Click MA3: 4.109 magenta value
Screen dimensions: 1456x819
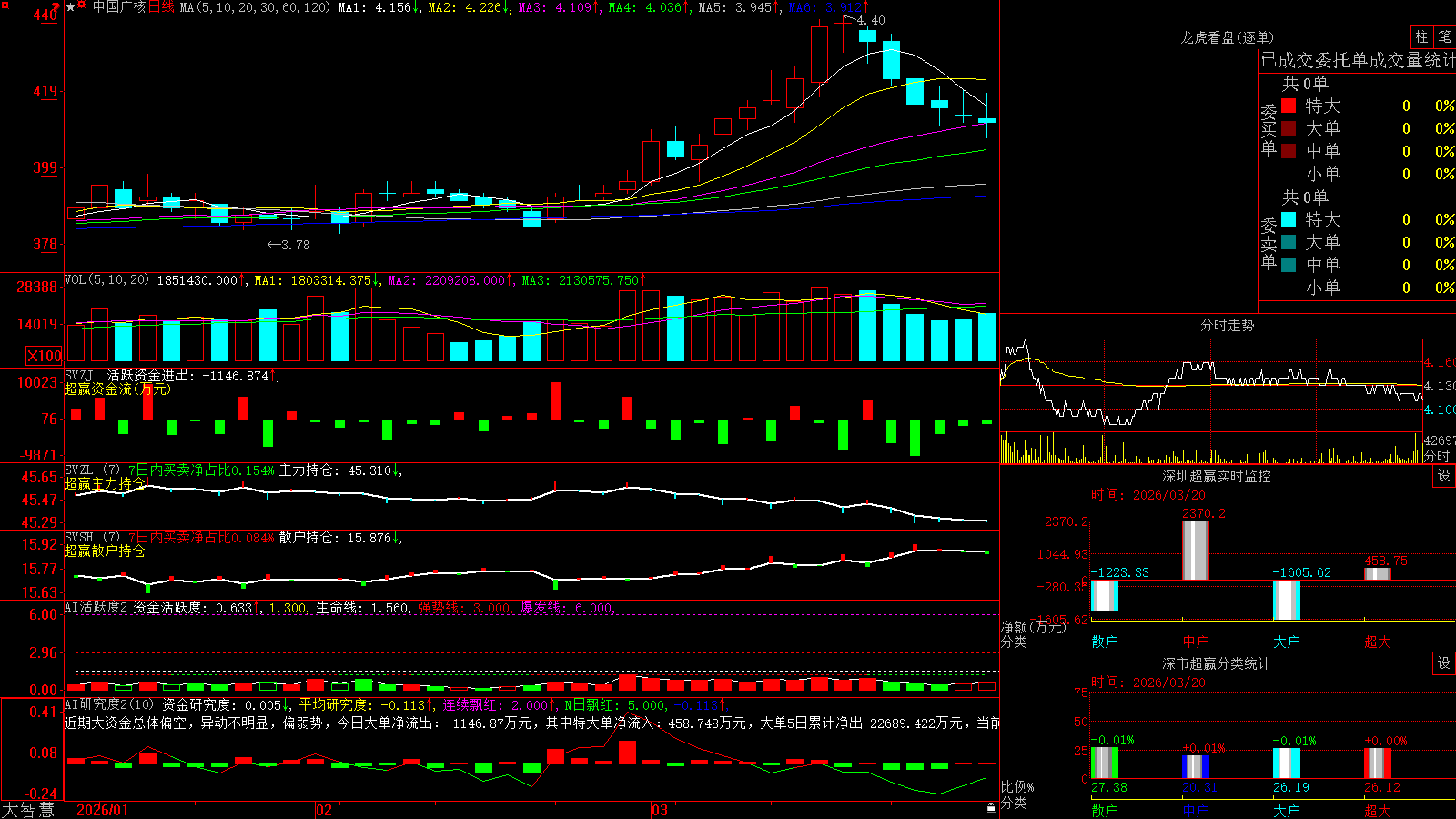point(559,7)
